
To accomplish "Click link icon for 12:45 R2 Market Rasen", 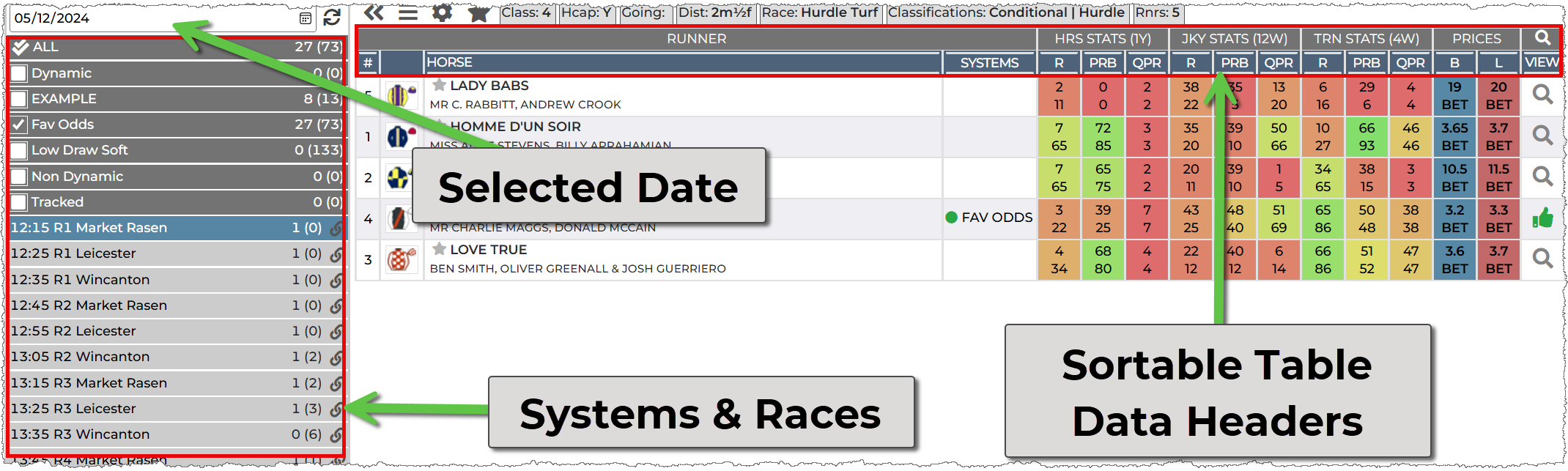I will click(x=336, y=306).
